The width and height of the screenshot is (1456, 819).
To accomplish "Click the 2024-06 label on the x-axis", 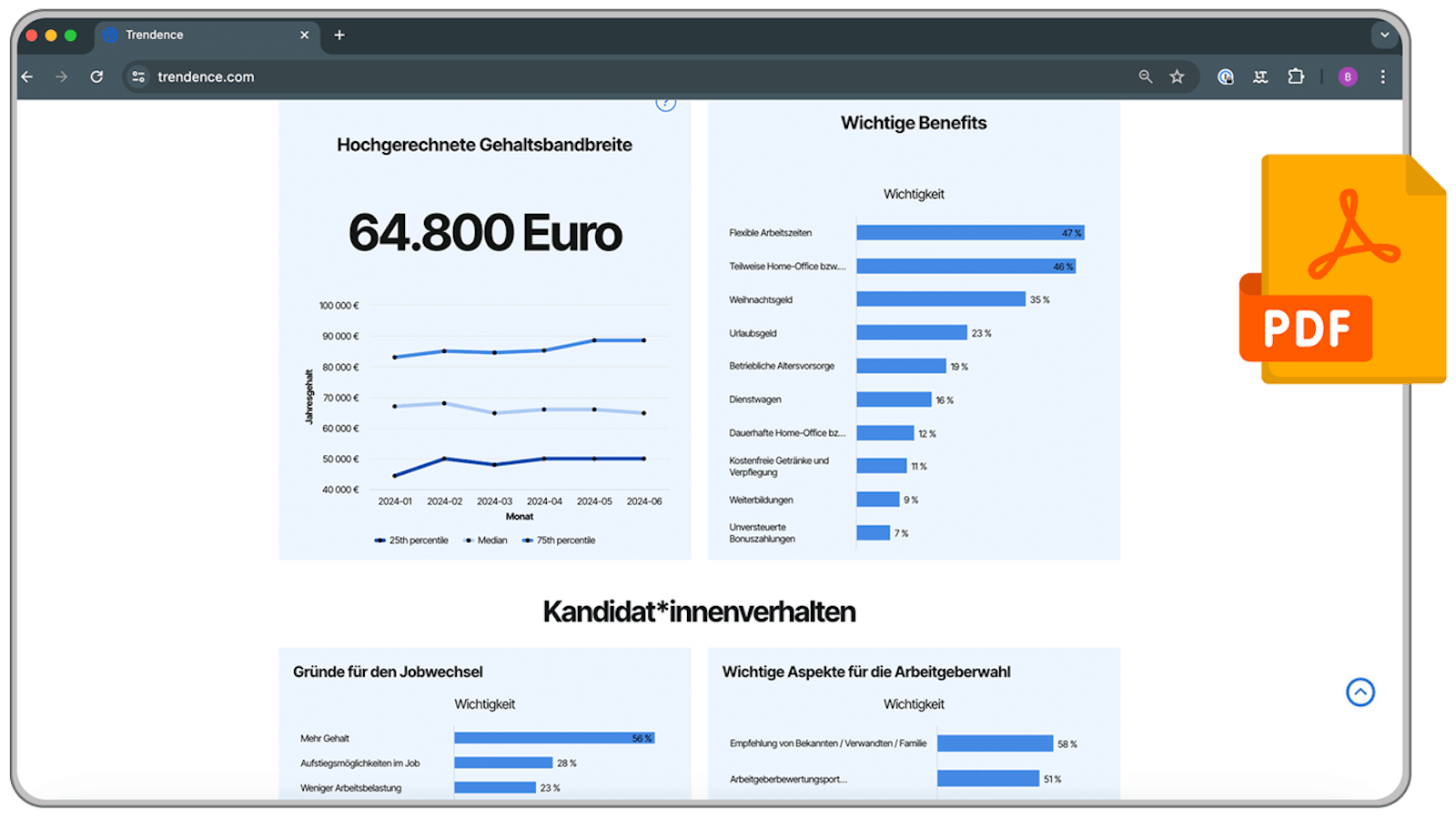I will click(644, 501).
